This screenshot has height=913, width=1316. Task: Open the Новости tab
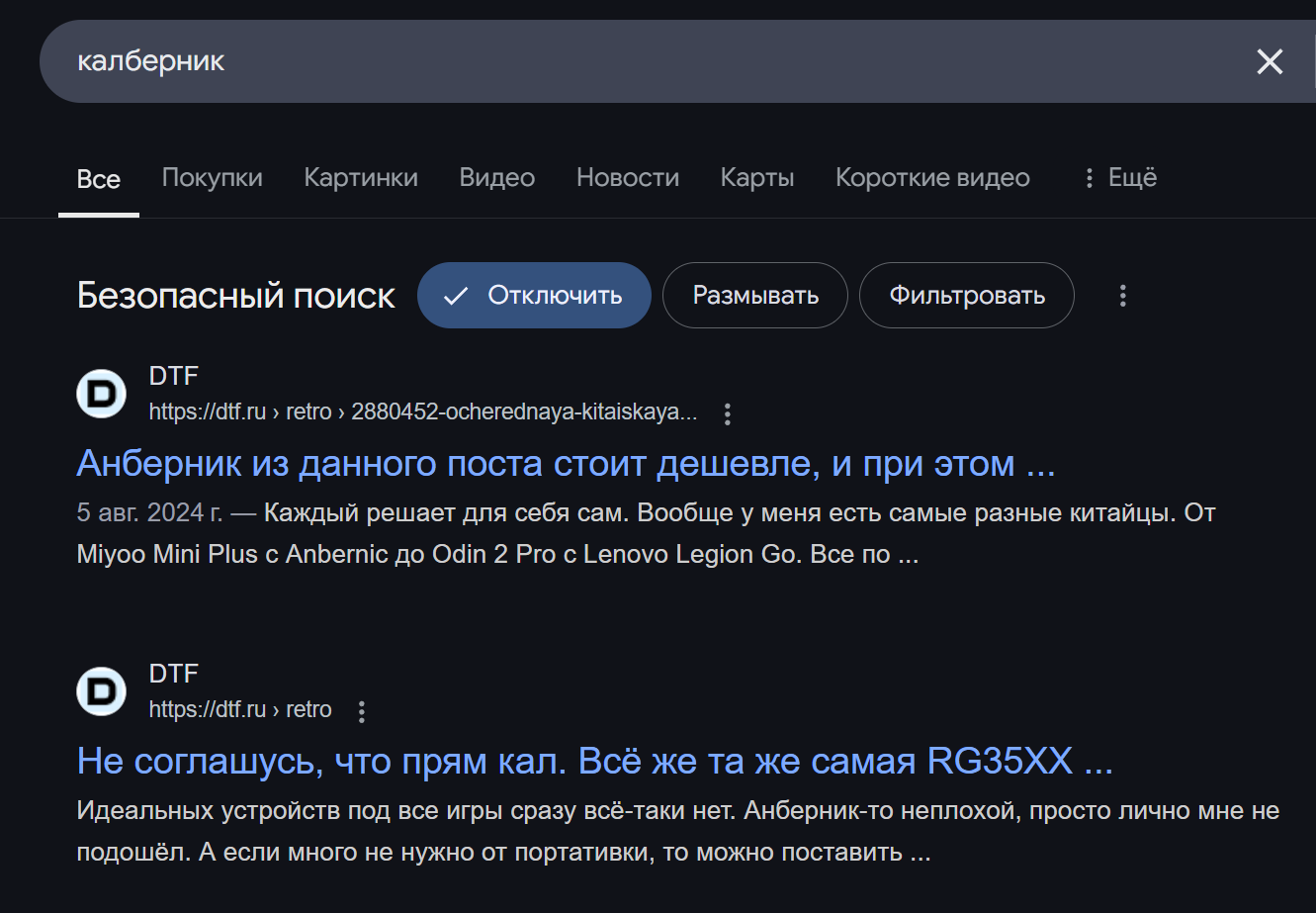(x=628, y=178)
